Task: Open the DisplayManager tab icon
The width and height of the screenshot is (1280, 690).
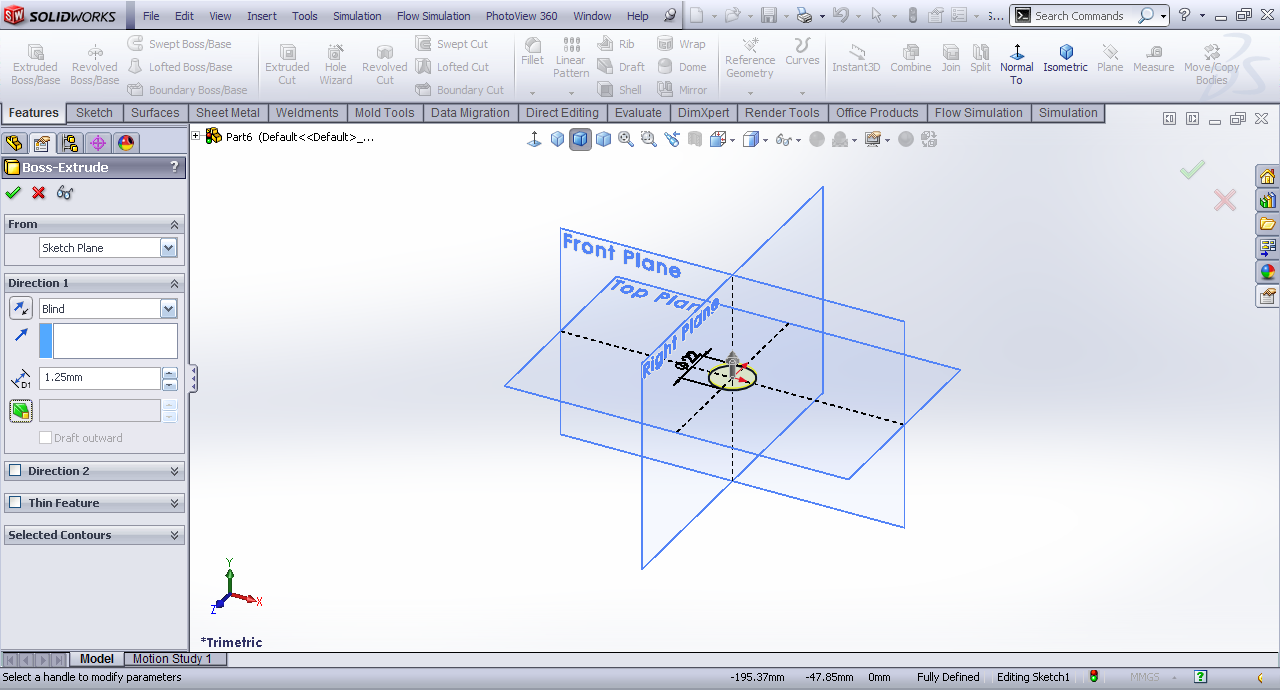Action: 126,143
